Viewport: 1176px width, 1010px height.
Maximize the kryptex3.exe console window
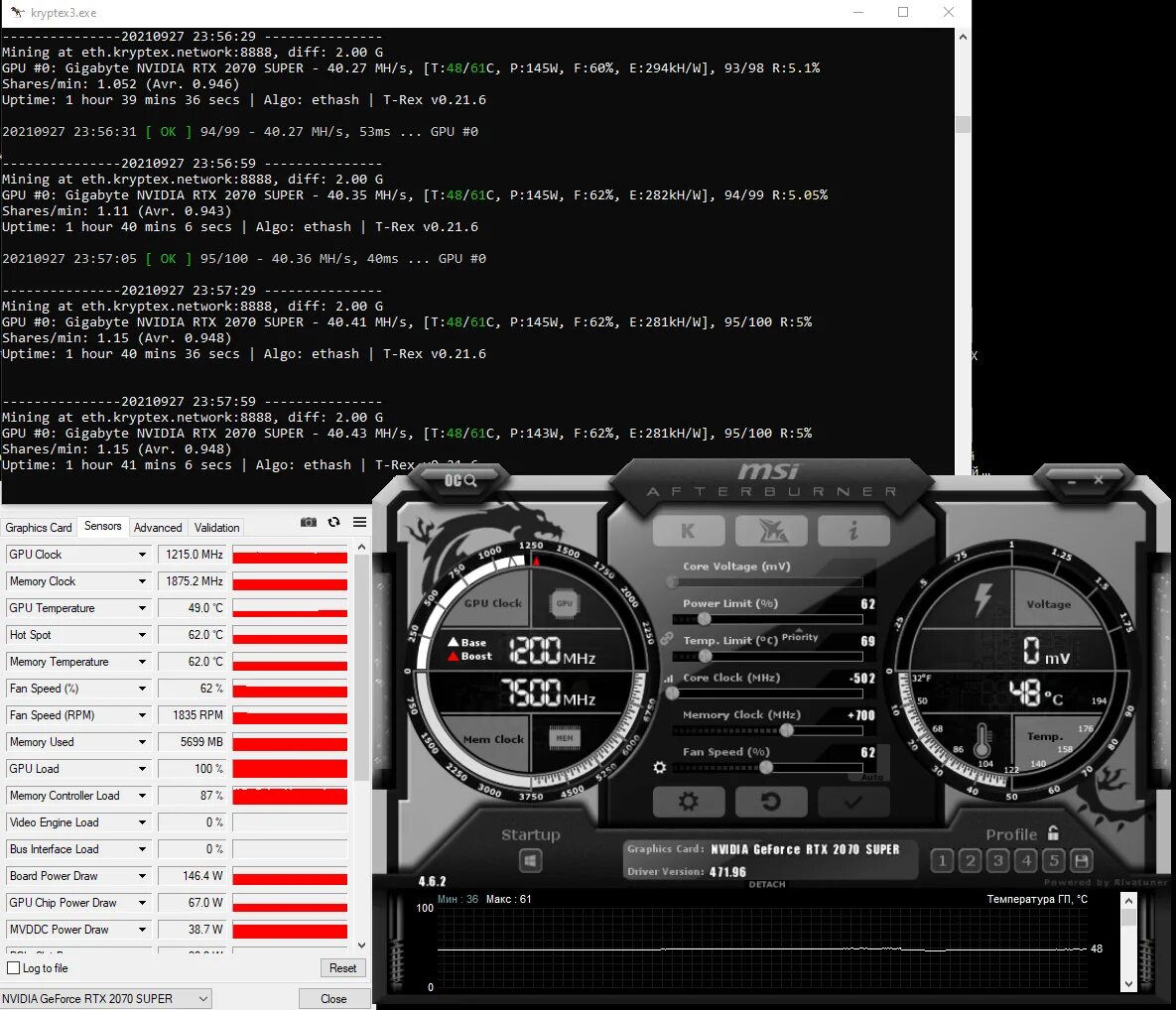pos(903,12)
